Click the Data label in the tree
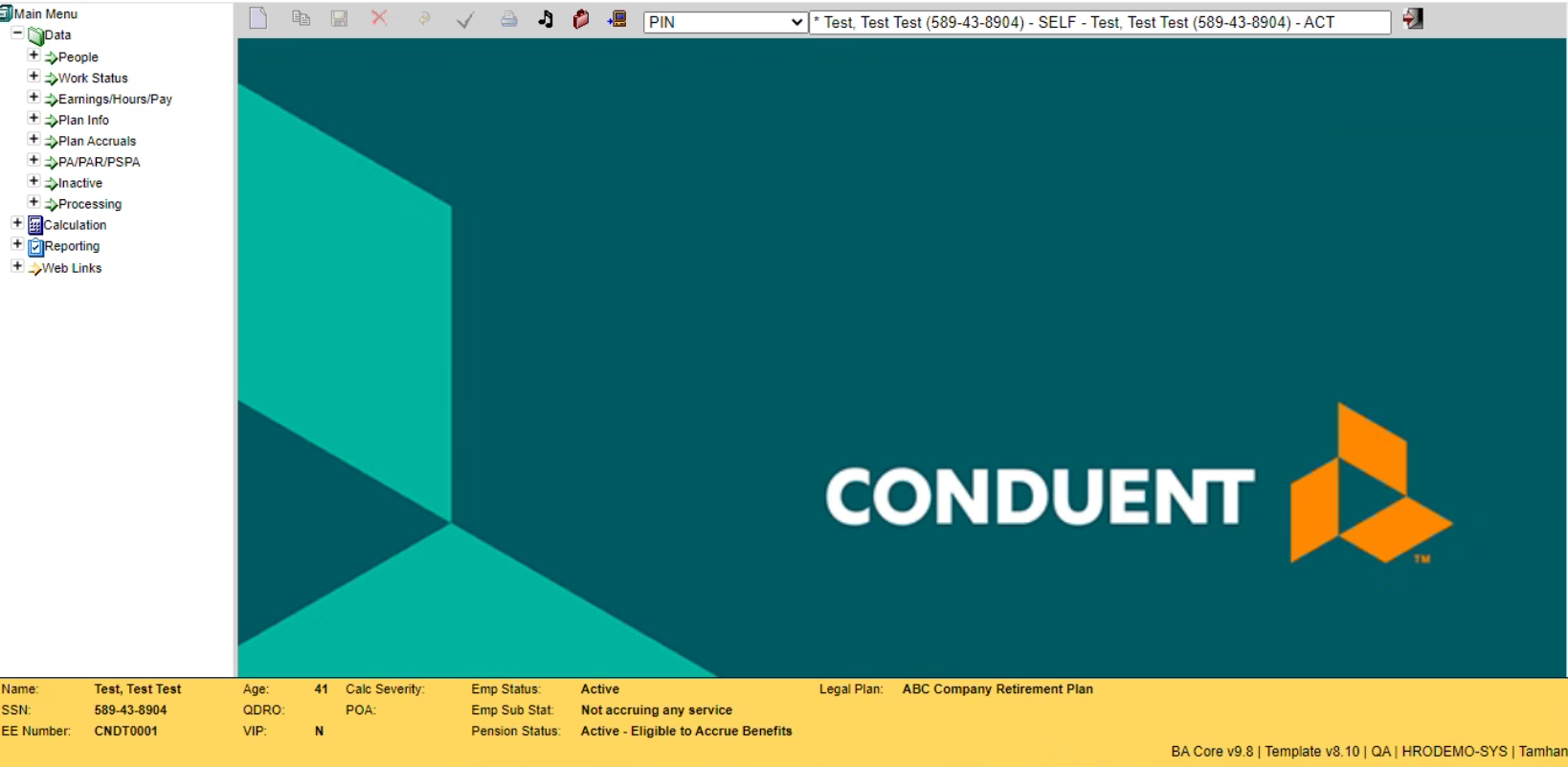1568x767 pixels. pos(57,35)
